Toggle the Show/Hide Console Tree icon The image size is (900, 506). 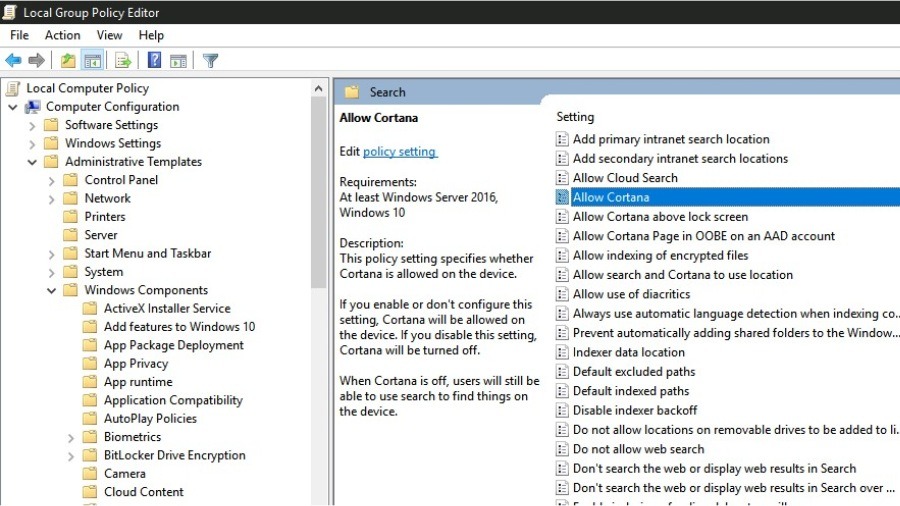pos(91,60)
